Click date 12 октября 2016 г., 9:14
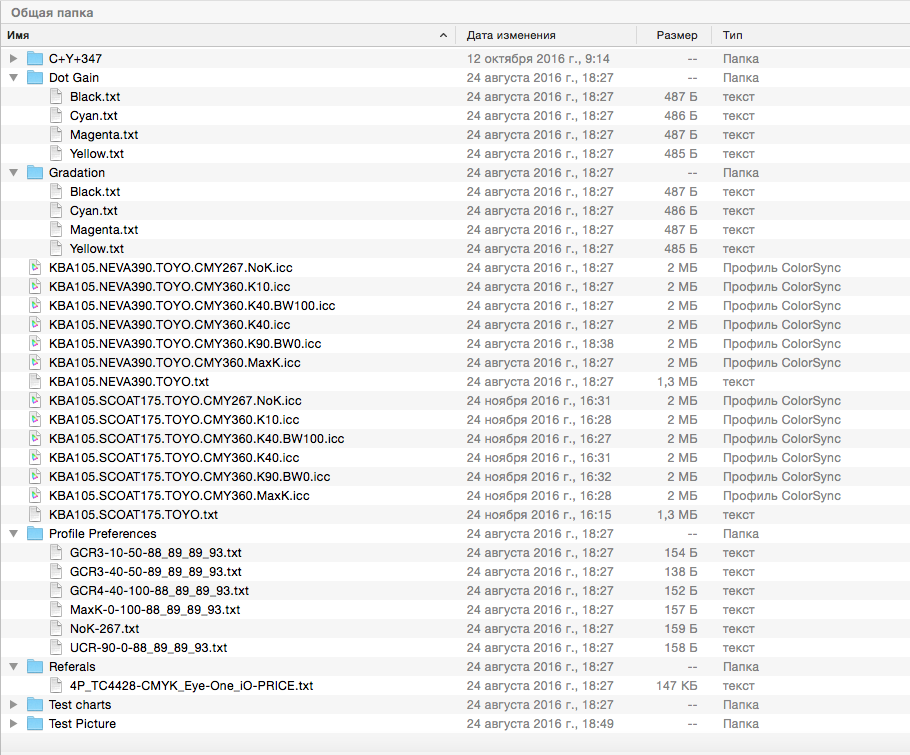Viewport: 910px width, 755px height. 538,59
